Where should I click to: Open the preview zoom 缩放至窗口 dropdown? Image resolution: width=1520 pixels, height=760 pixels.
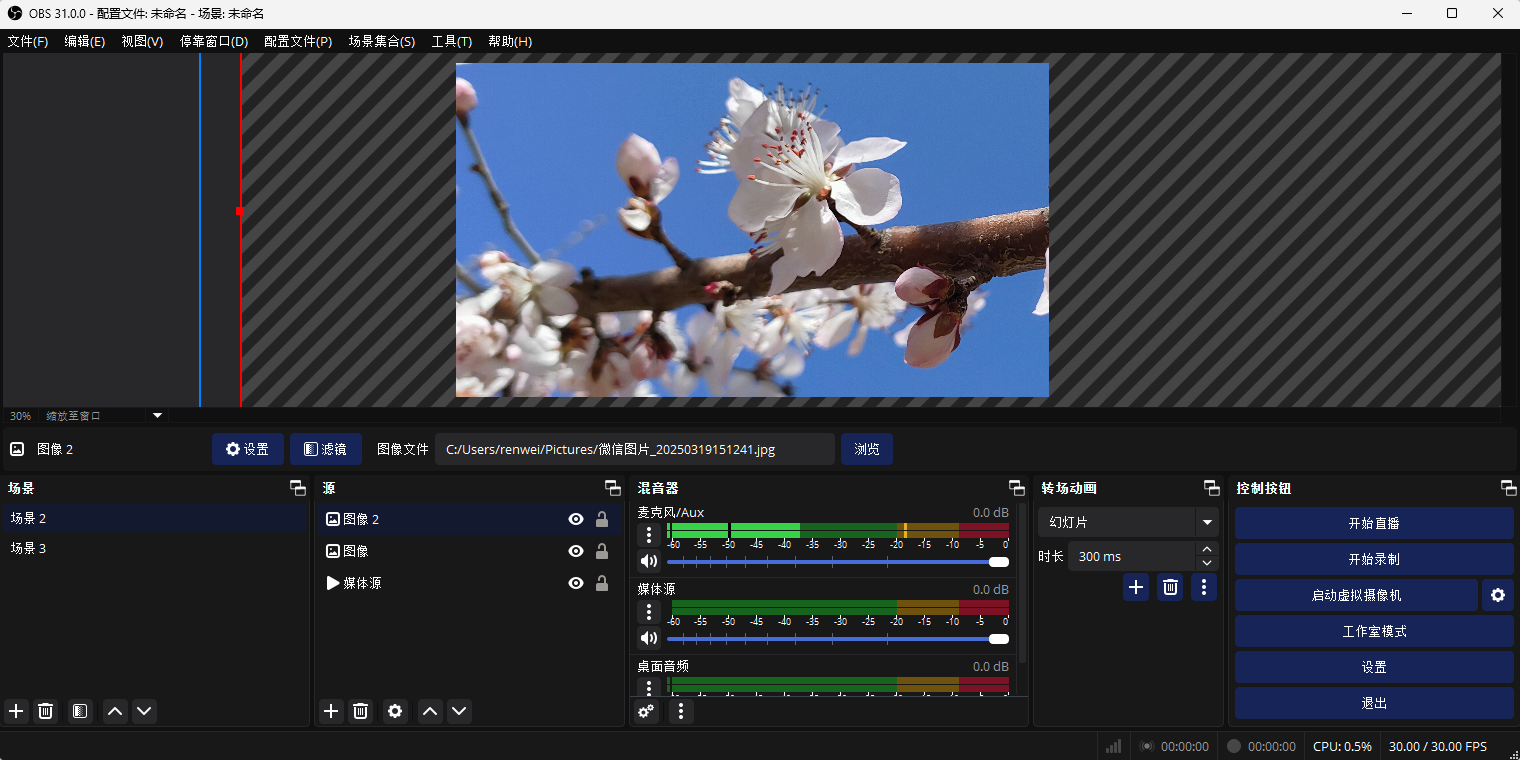tap(157, 415)
